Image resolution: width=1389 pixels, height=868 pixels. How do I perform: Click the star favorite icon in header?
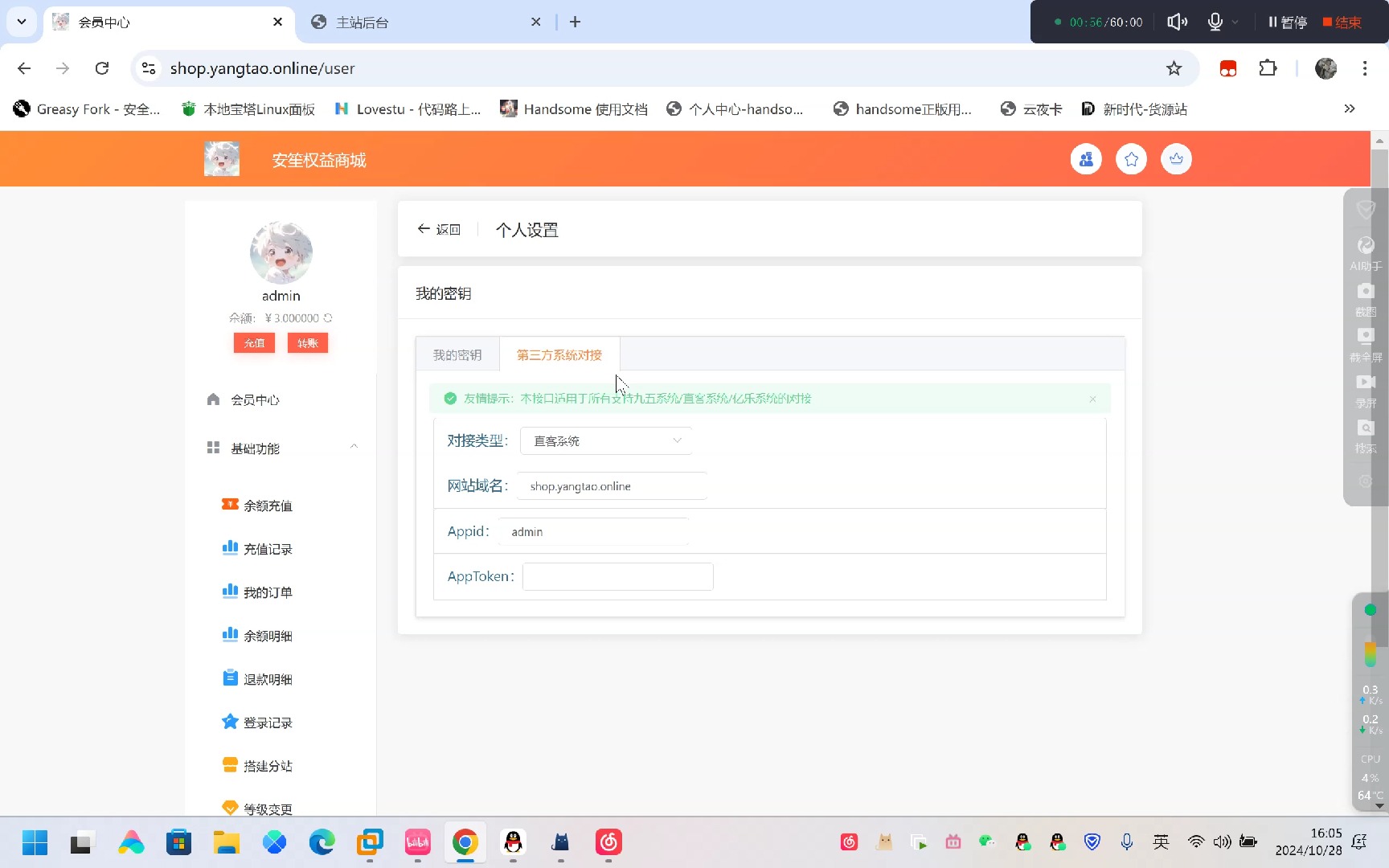pyautogui.click(x=1131, y=158)
